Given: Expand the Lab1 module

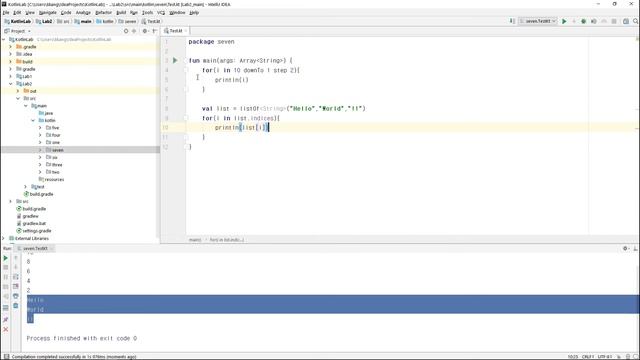Looking at the screenshot, I should pos(11,76).
